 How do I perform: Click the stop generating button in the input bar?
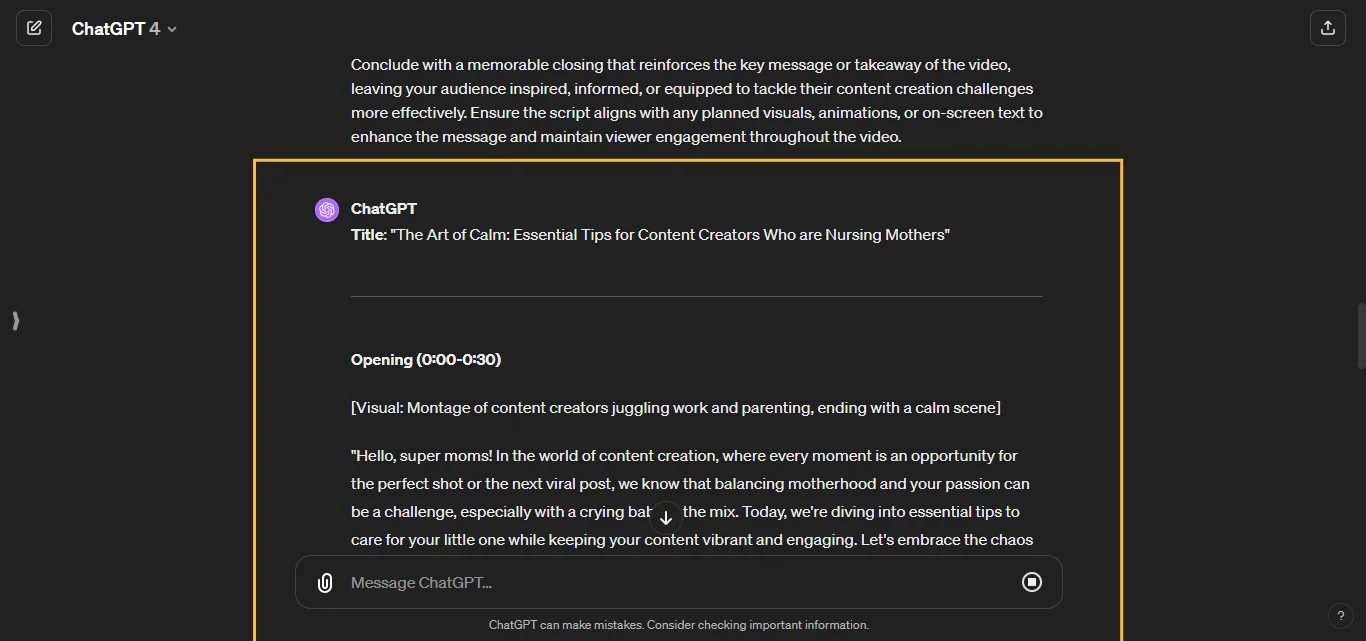(1032, 582)
